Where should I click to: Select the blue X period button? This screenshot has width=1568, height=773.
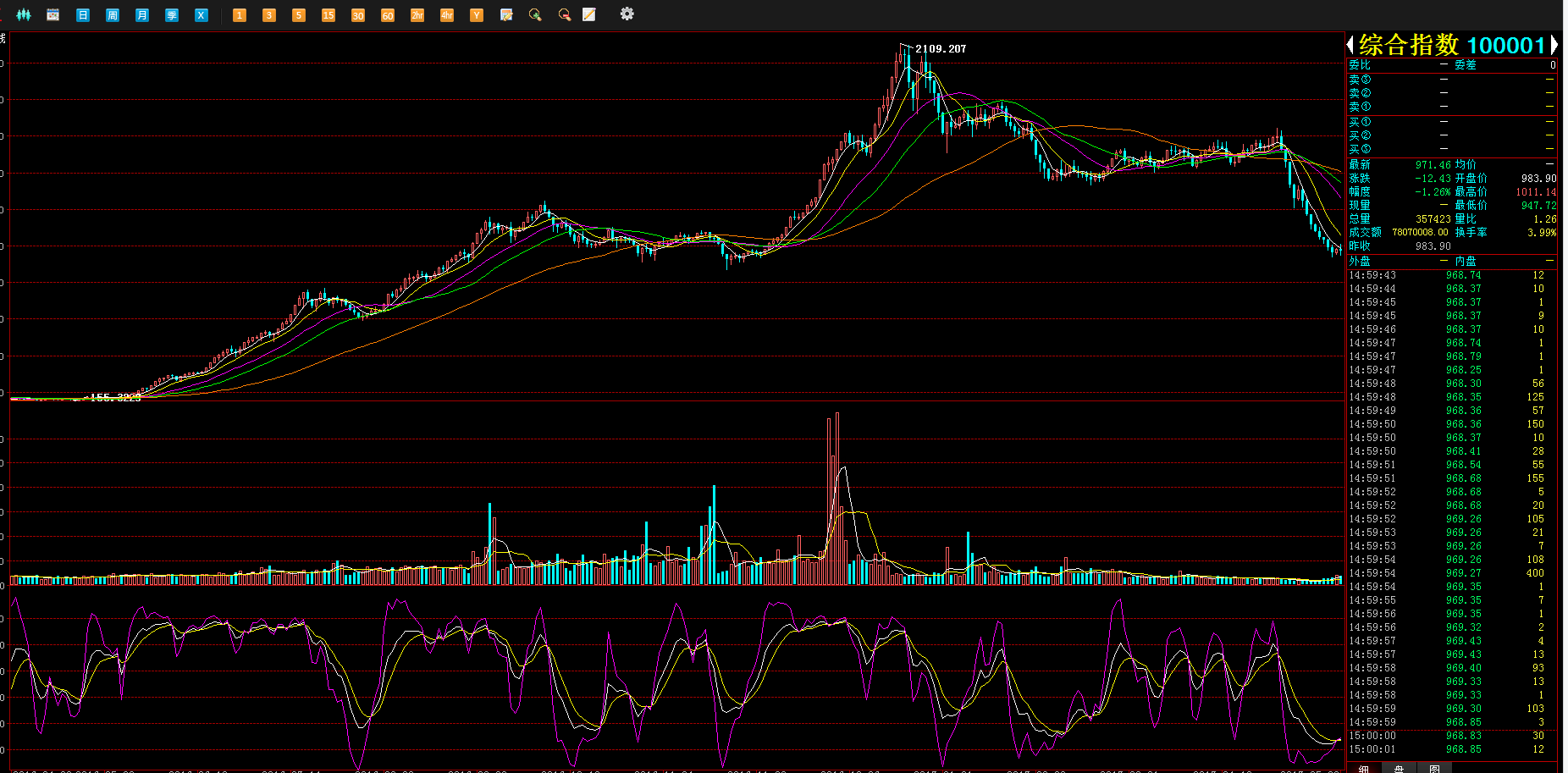point(202,15)
